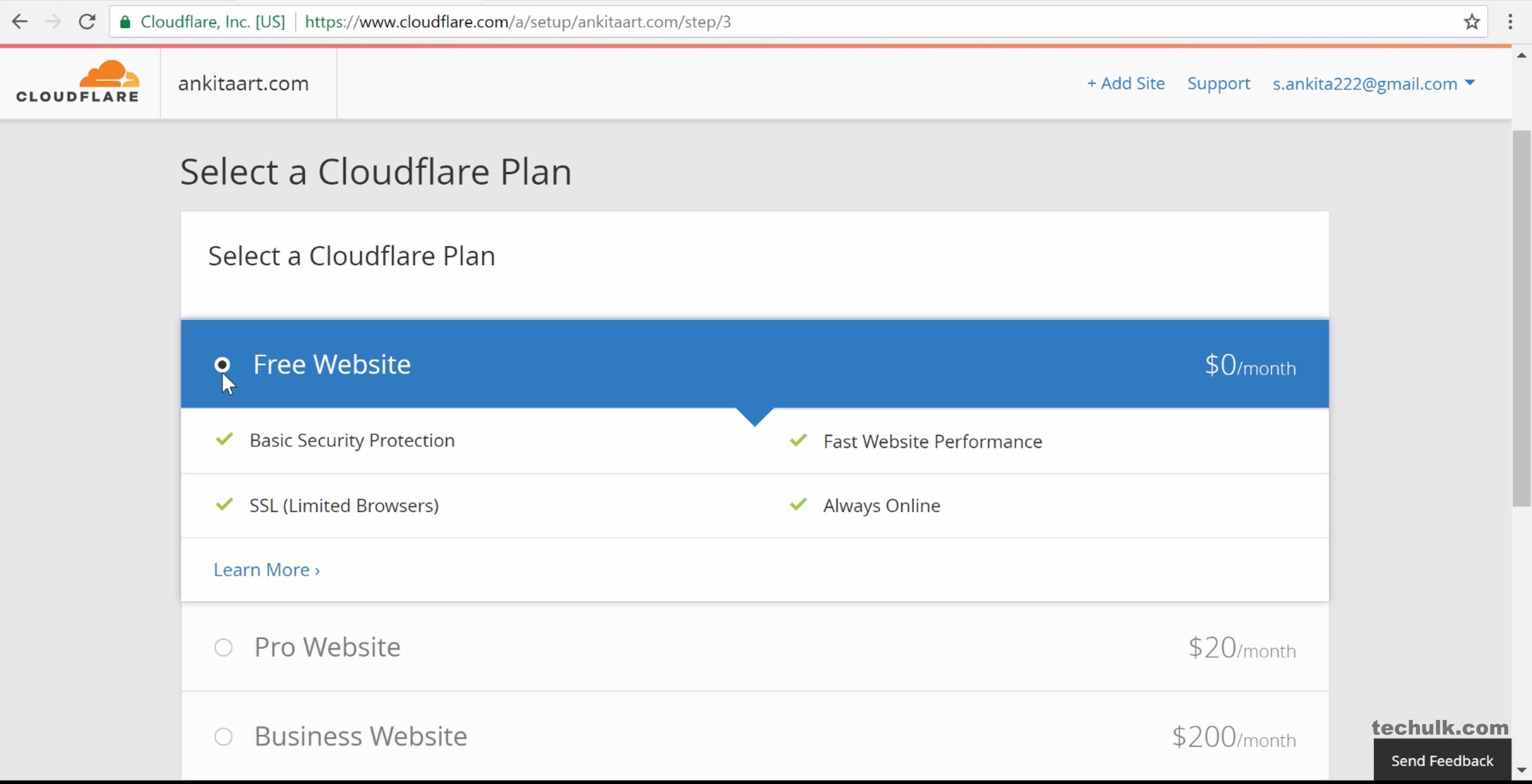Bookmark page with star icon
The image size is (1532, 784).
pos(1471,22)
